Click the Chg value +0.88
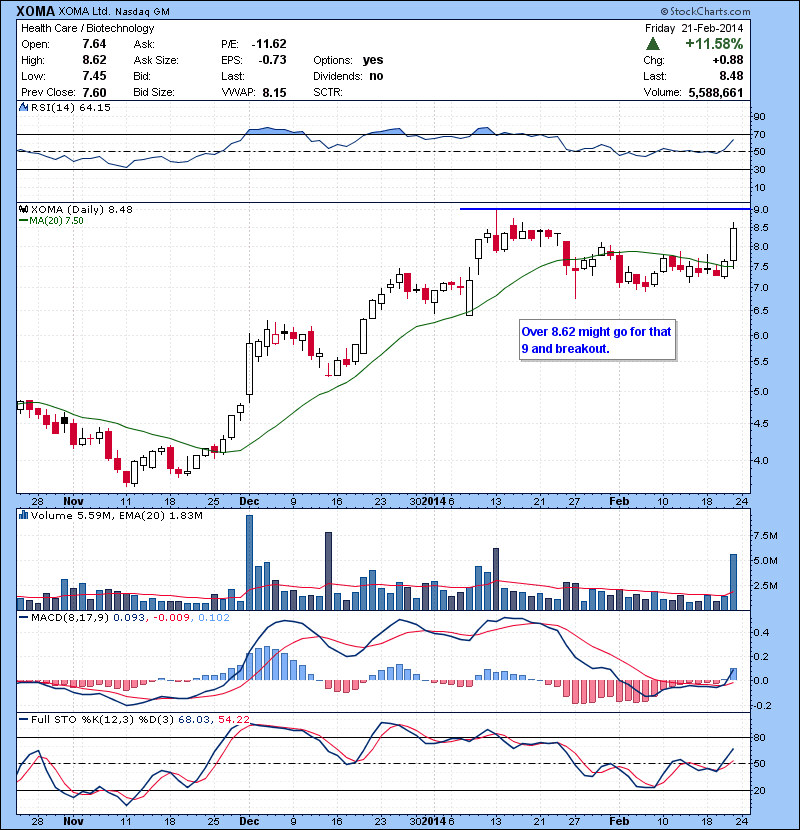Viewport: 800px width, 830px height. pos(727,60)
